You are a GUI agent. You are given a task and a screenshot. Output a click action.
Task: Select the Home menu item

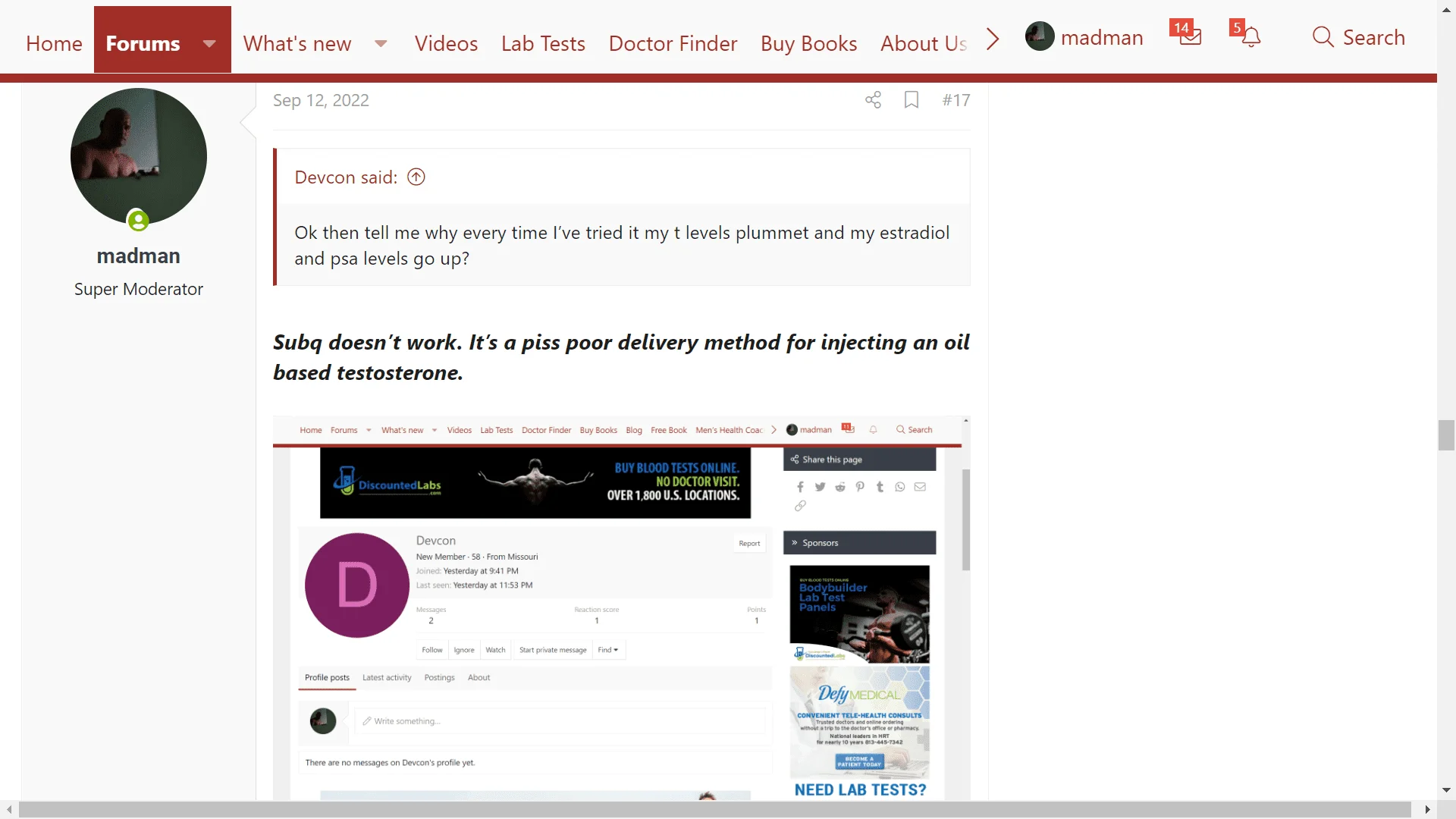(x=54, y=42)
